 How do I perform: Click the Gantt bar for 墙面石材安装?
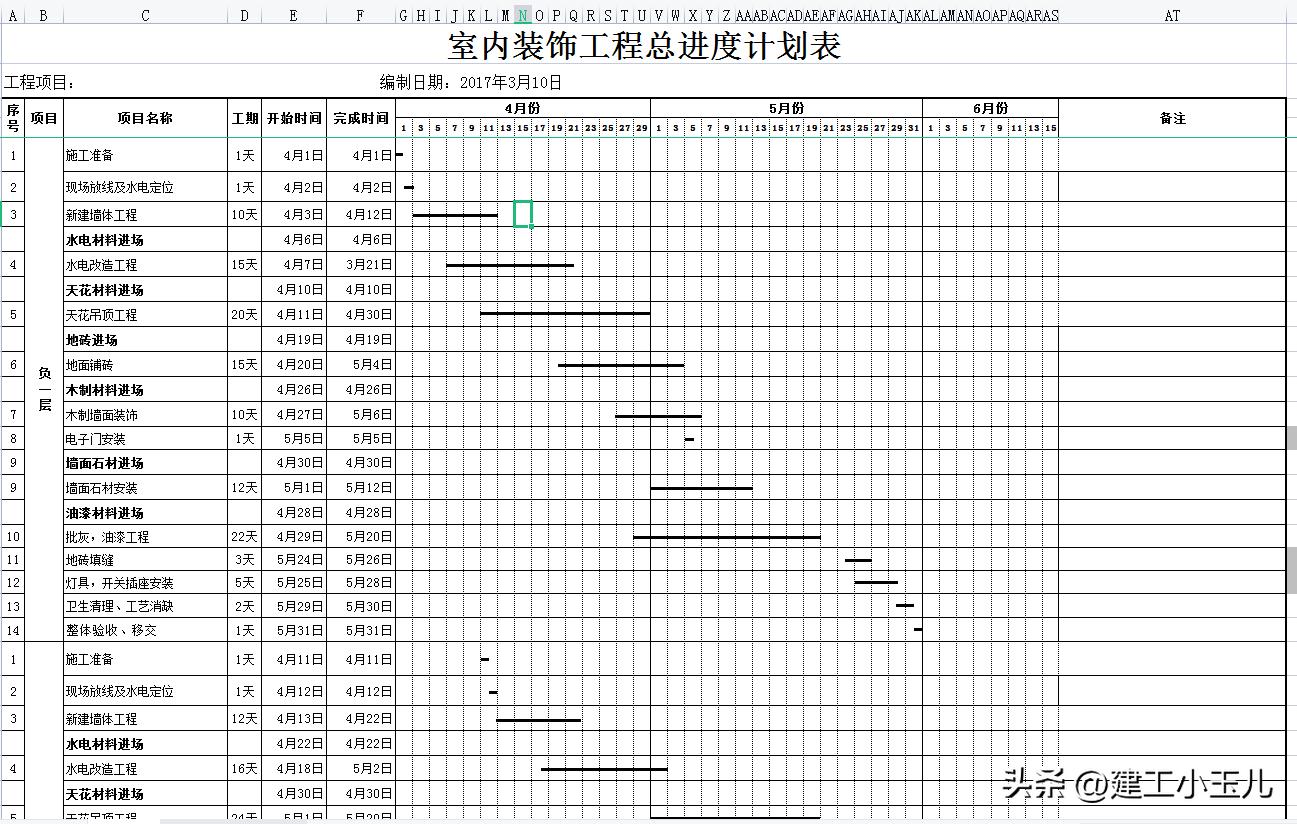click(702, 488)
